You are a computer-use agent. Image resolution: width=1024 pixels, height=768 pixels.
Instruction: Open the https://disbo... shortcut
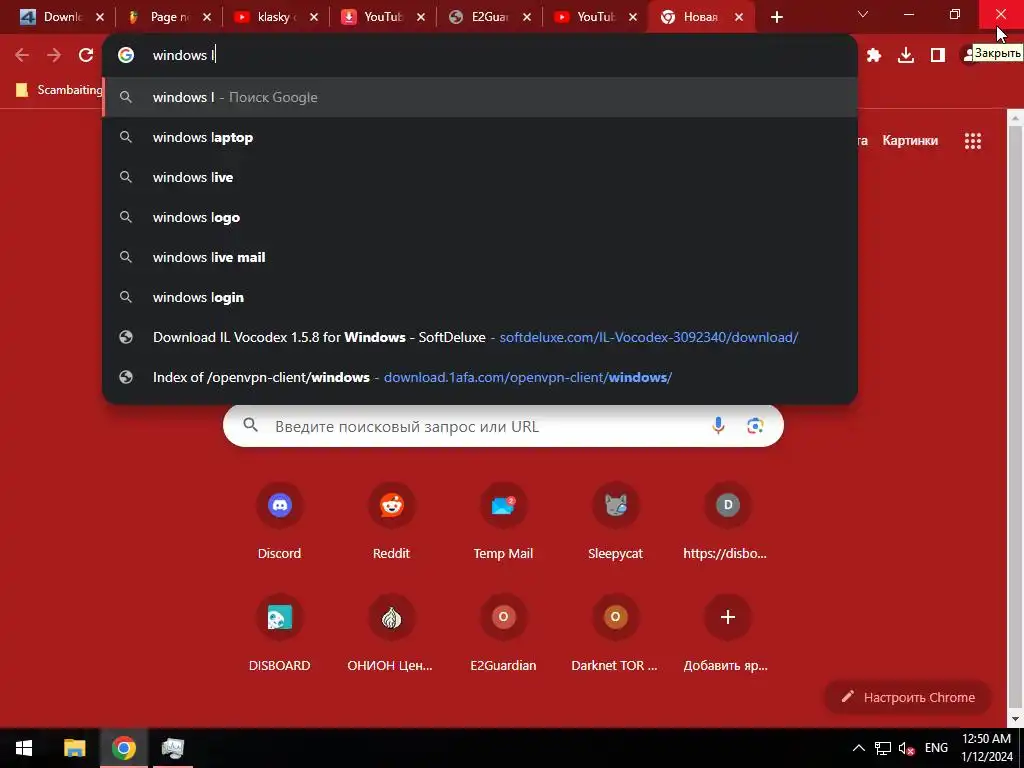click(x=727, y=522)
